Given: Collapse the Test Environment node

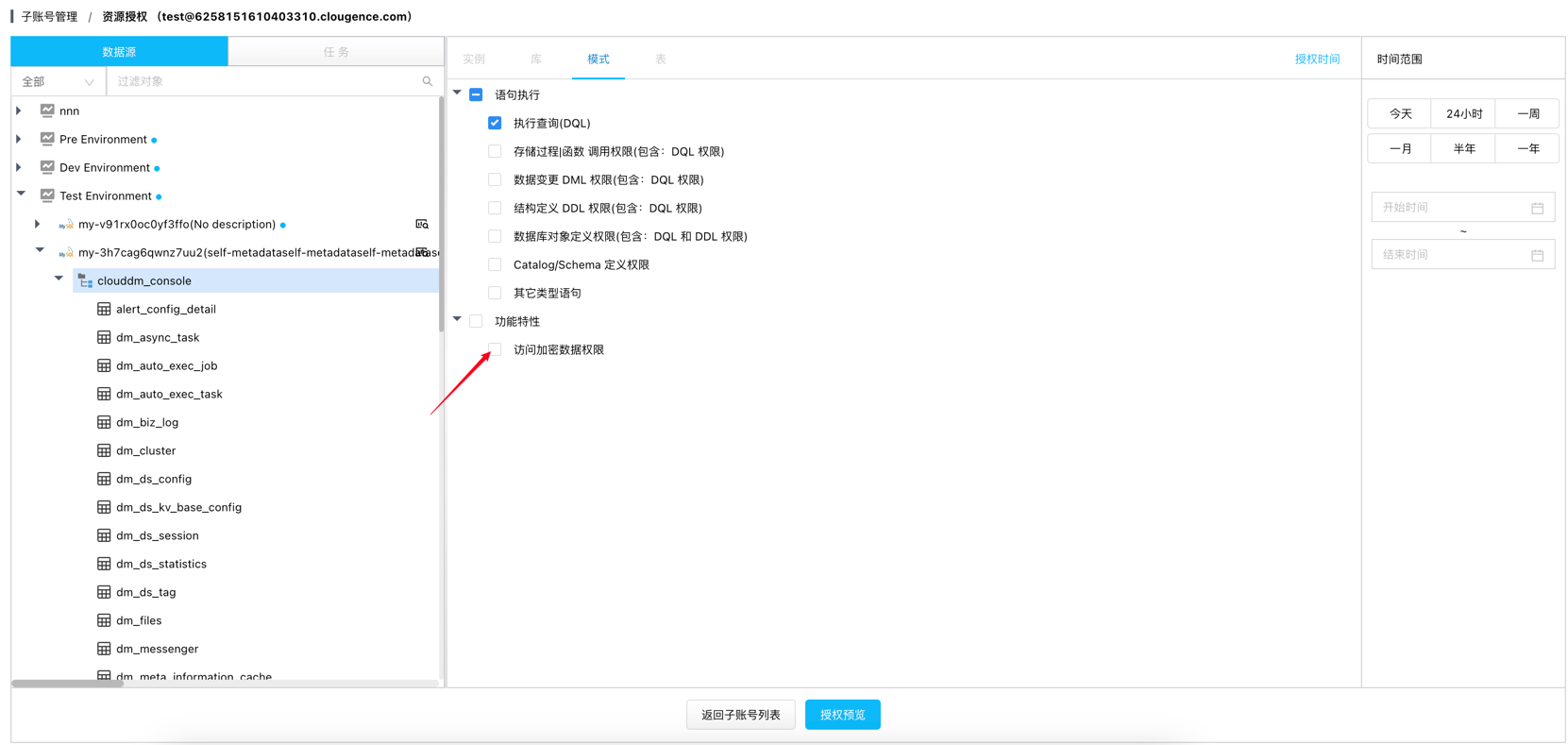Looking at the screenshot, I should tap(21, 194).
